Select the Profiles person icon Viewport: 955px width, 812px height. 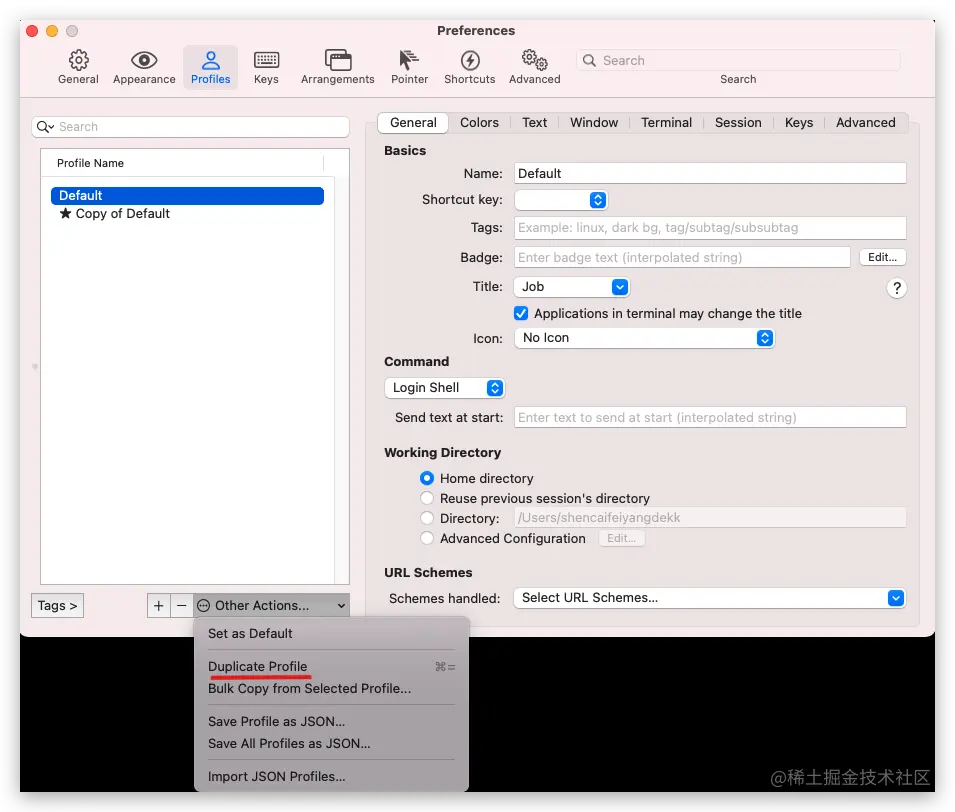211,60
